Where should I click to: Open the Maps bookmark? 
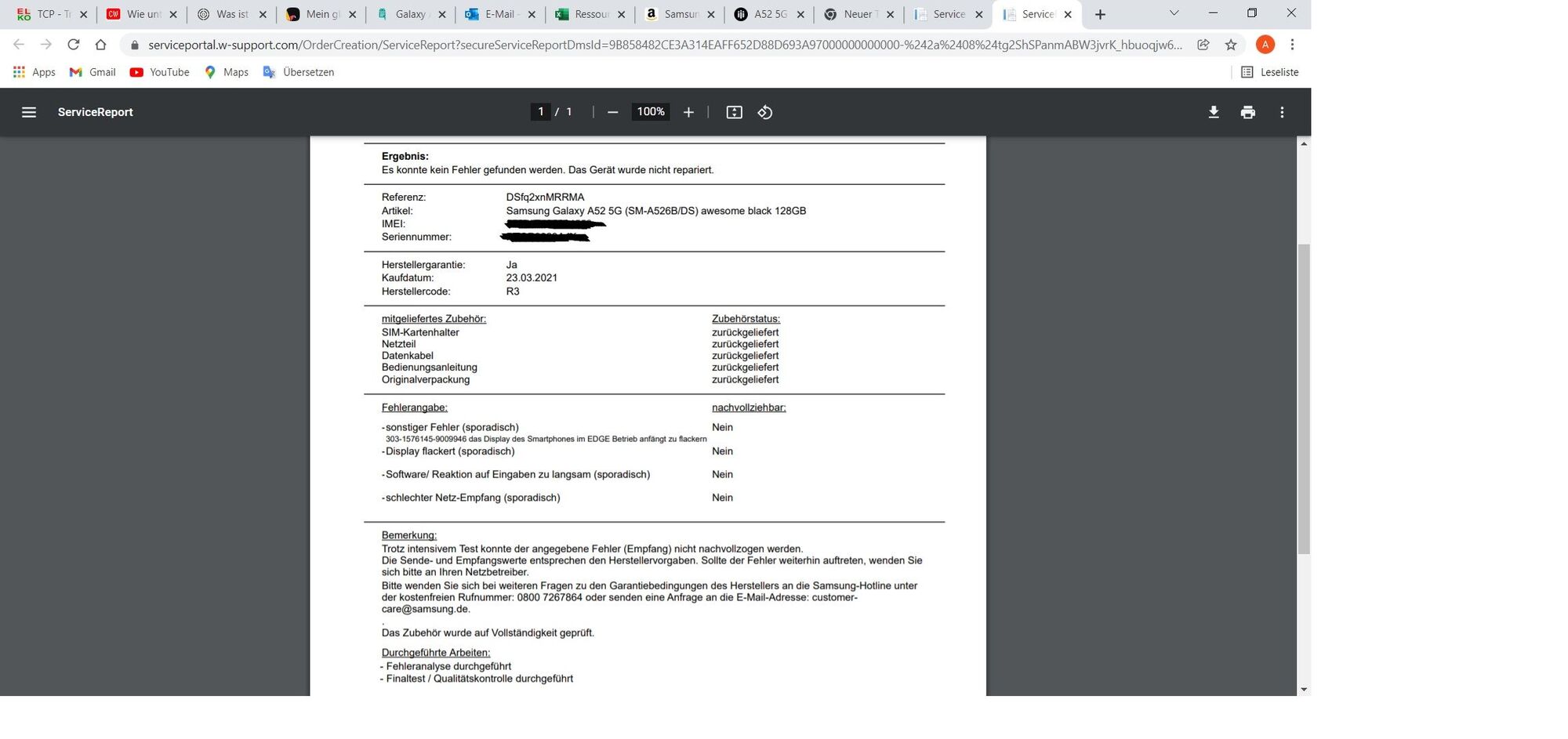point(227,72)
